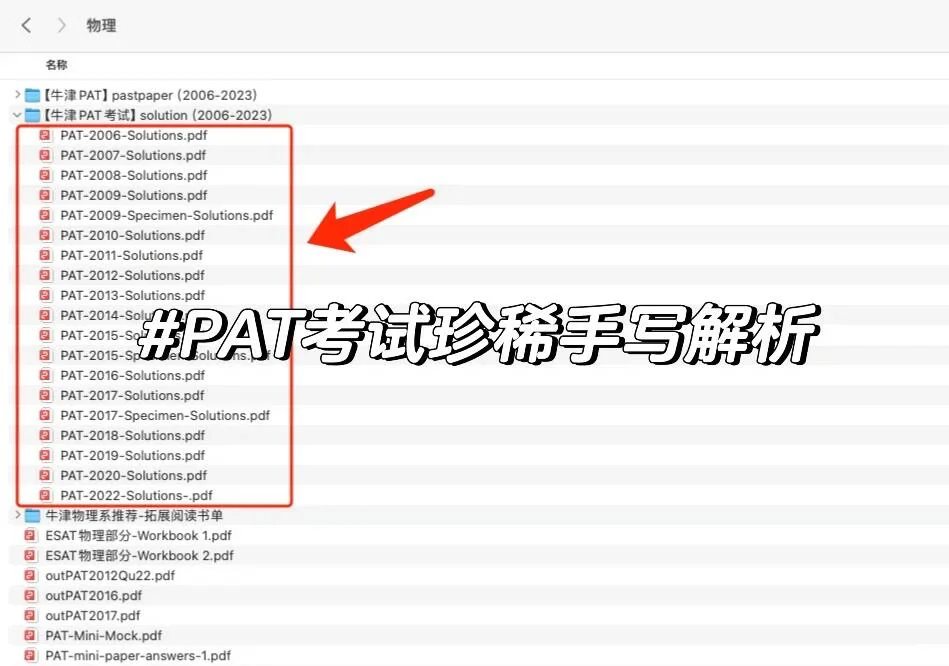
Task: Click PDF icon of PAT-2022-Solutions-.pdf
Action: tap(45, 495)
